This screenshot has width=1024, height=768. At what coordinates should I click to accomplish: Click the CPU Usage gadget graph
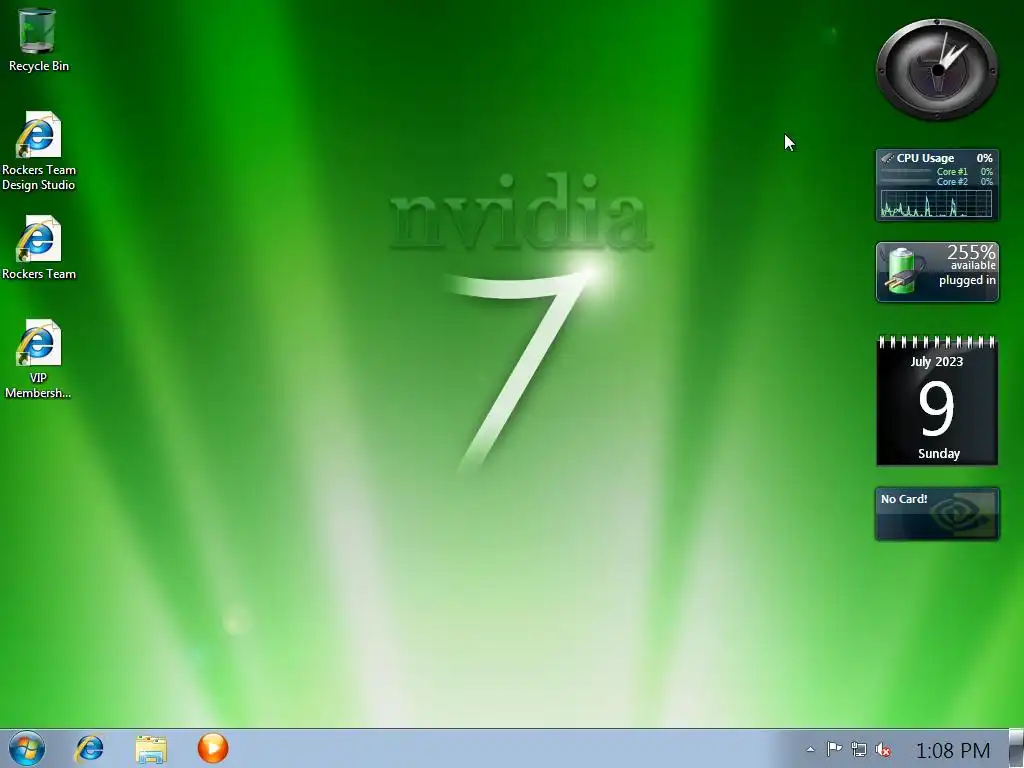(x=936, y=204)
